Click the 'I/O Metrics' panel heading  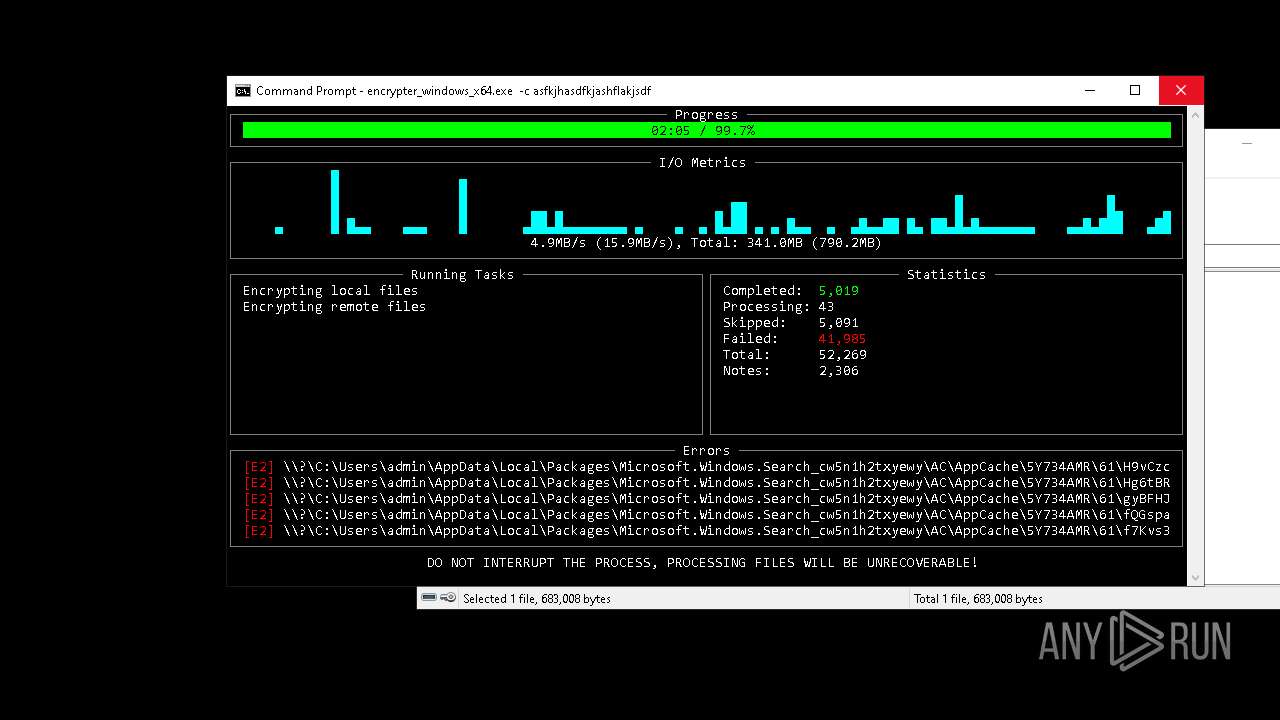point(702,163)
